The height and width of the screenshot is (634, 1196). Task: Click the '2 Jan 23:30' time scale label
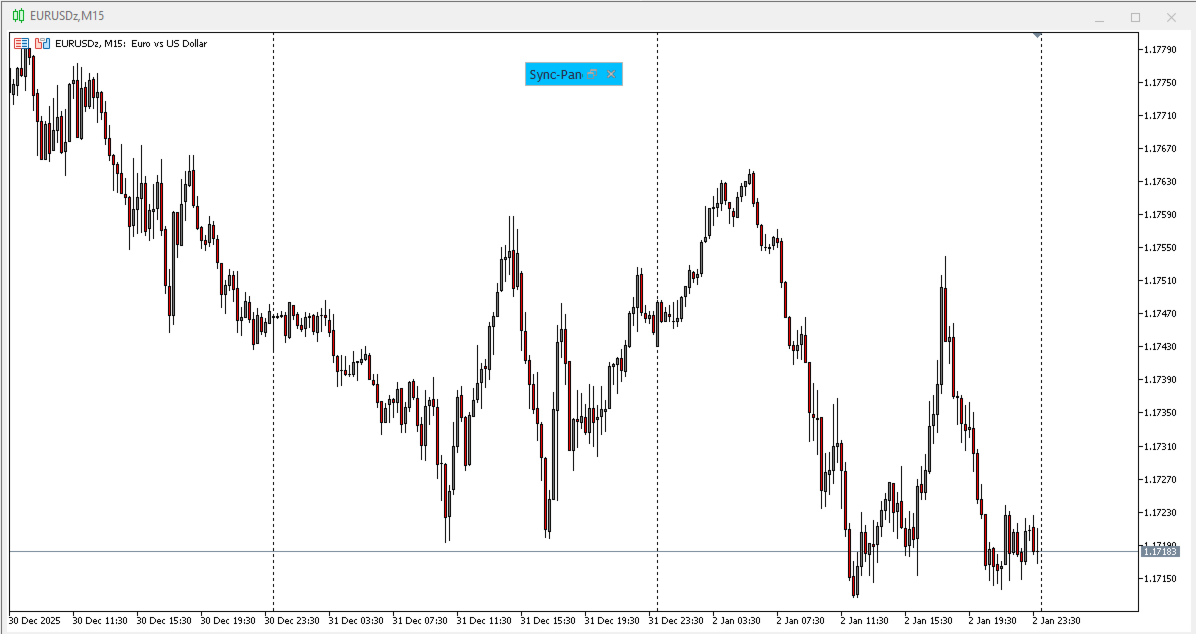point(1057,621)
